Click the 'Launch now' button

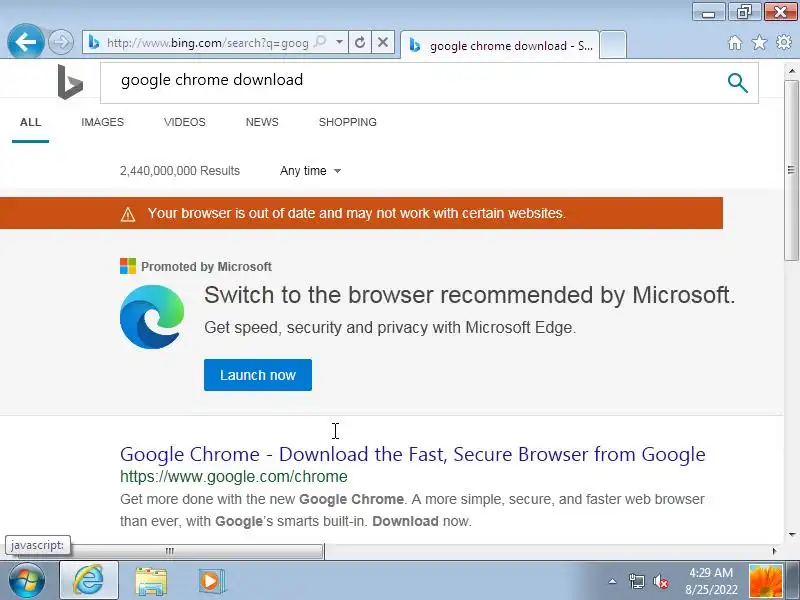[258, 375]
